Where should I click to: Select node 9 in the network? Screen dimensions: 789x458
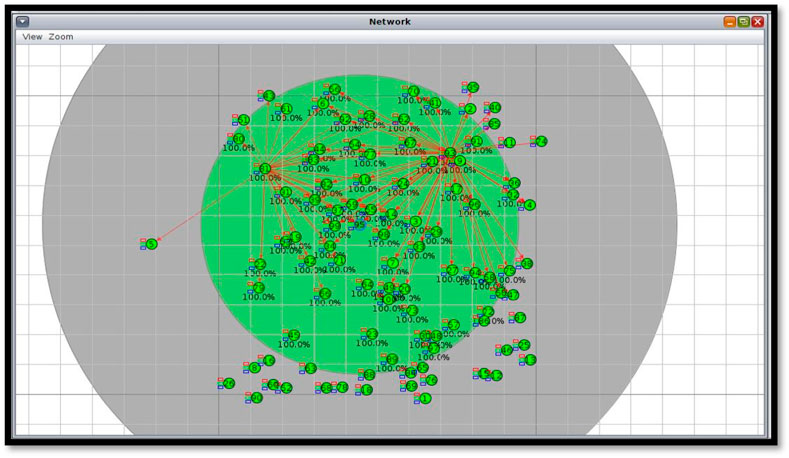(460, 161)
